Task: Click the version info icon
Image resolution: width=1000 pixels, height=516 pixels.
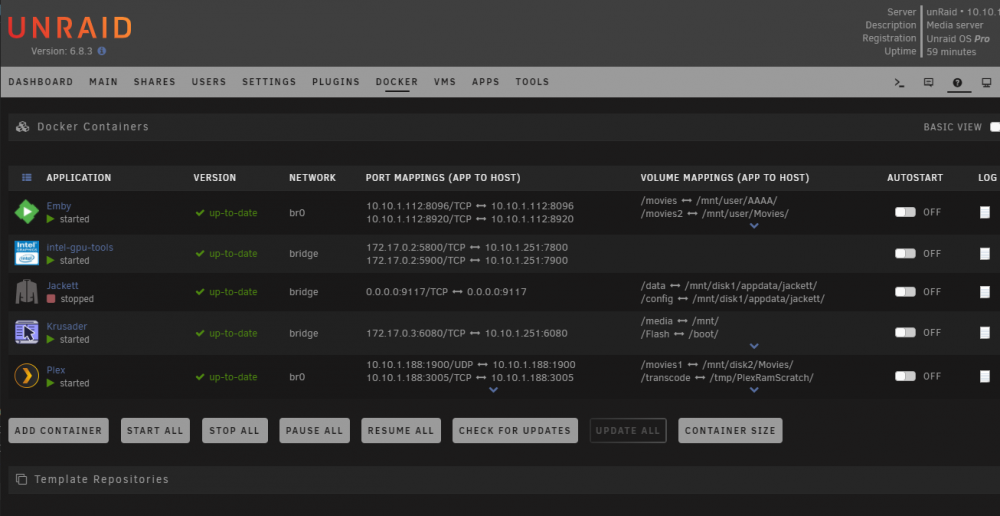Action: [101, 51]
